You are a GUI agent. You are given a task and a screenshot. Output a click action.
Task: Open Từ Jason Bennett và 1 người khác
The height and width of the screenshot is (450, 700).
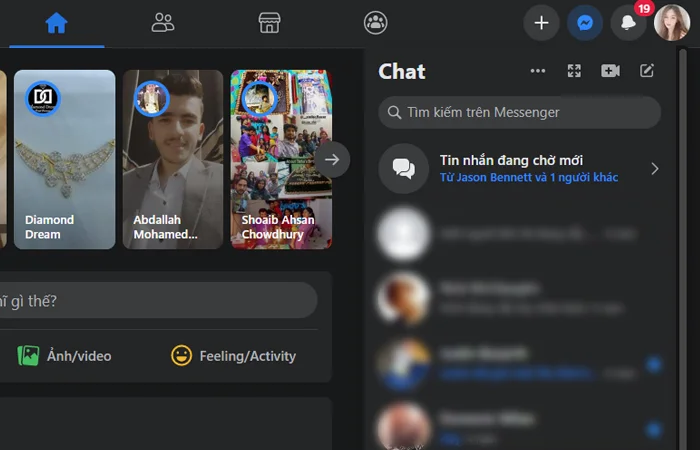pyautogui.click(x=529, y=177)
